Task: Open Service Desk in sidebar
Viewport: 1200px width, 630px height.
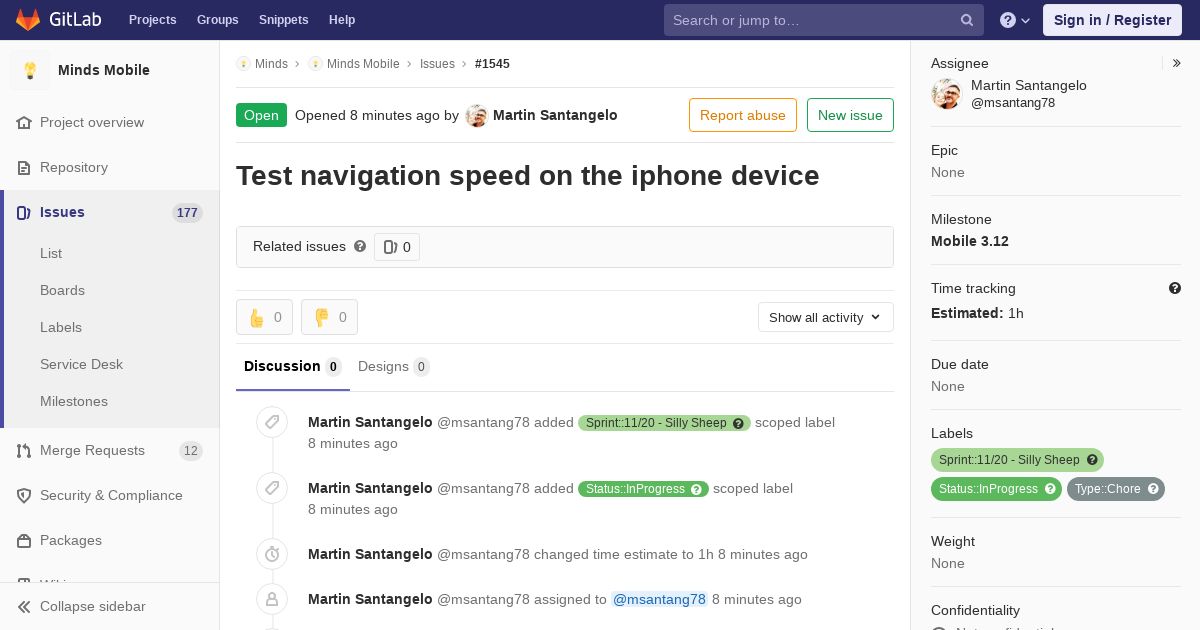Action: pyautogui.click(x=81, y=364)
